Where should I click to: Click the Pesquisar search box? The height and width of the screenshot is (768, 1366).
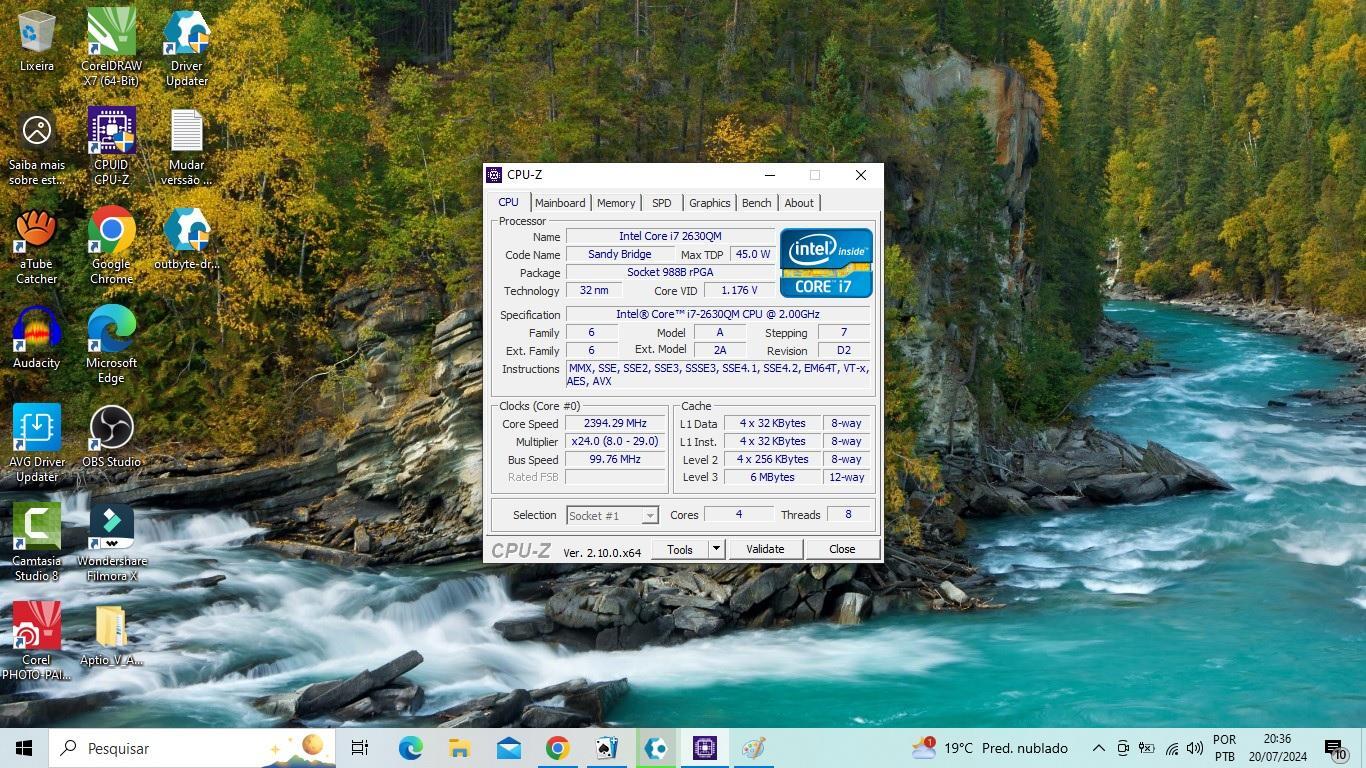point(192,748)
